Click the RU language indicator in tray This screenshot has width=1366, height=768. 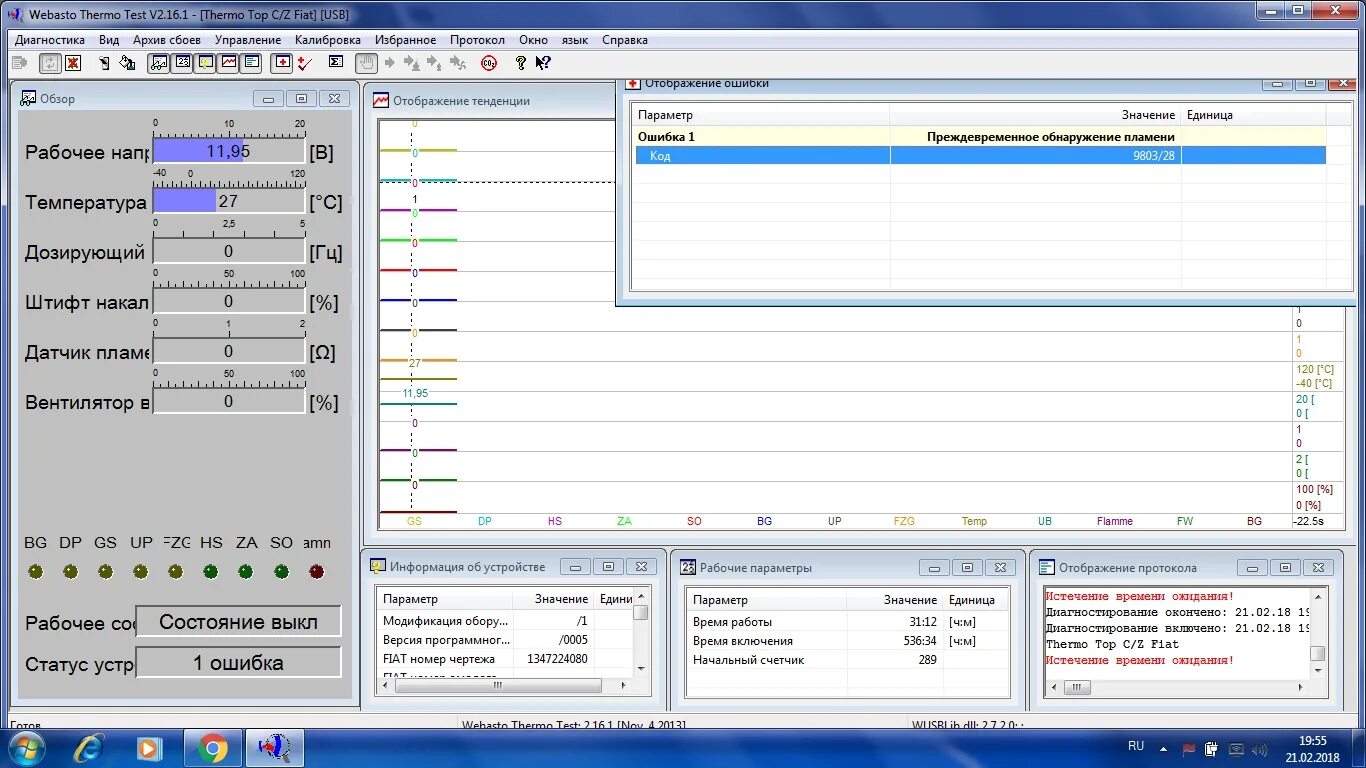pos(1136,746)
